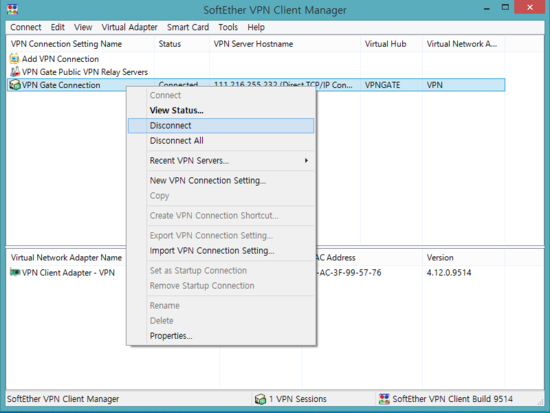The image size is (550, 413).
Task: Close the SoftEther VPN Client Manager window
Action: [x=530, y=7]
